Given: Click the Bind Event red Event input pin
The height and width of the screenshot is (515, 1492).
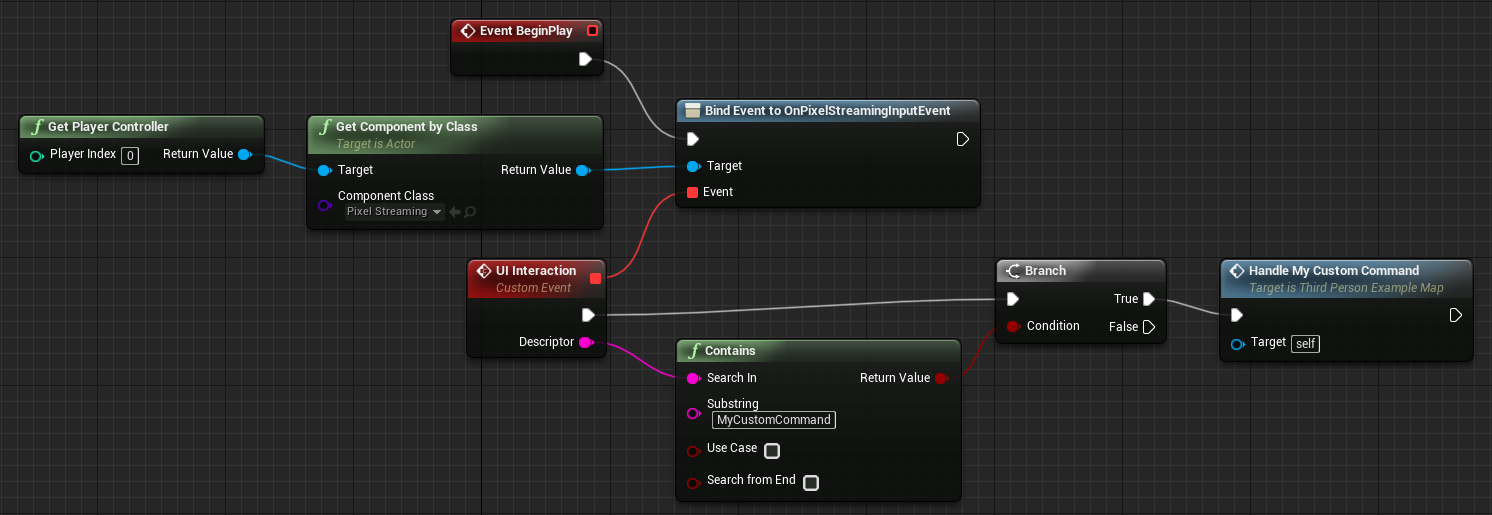Looking at the screenshot, I should pyautogui.click(x=692, y=192).
